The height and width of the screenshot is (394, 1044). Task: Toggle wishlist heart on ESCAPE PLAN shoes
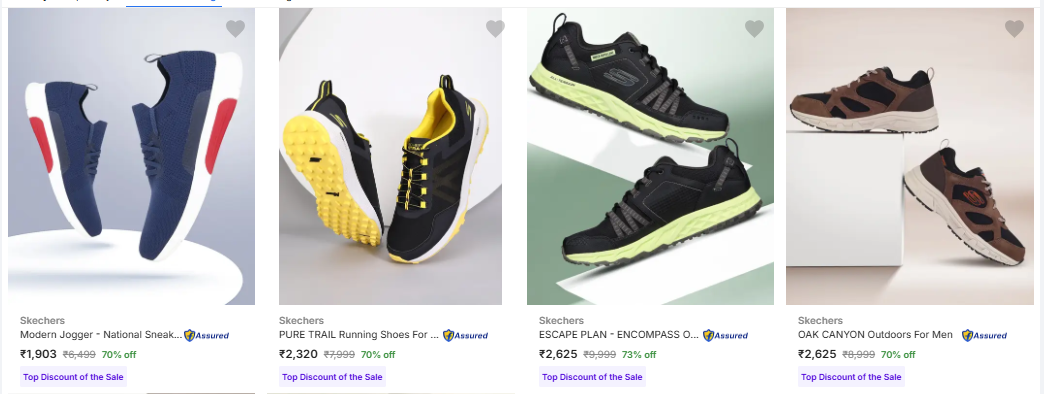coord(754,29)
